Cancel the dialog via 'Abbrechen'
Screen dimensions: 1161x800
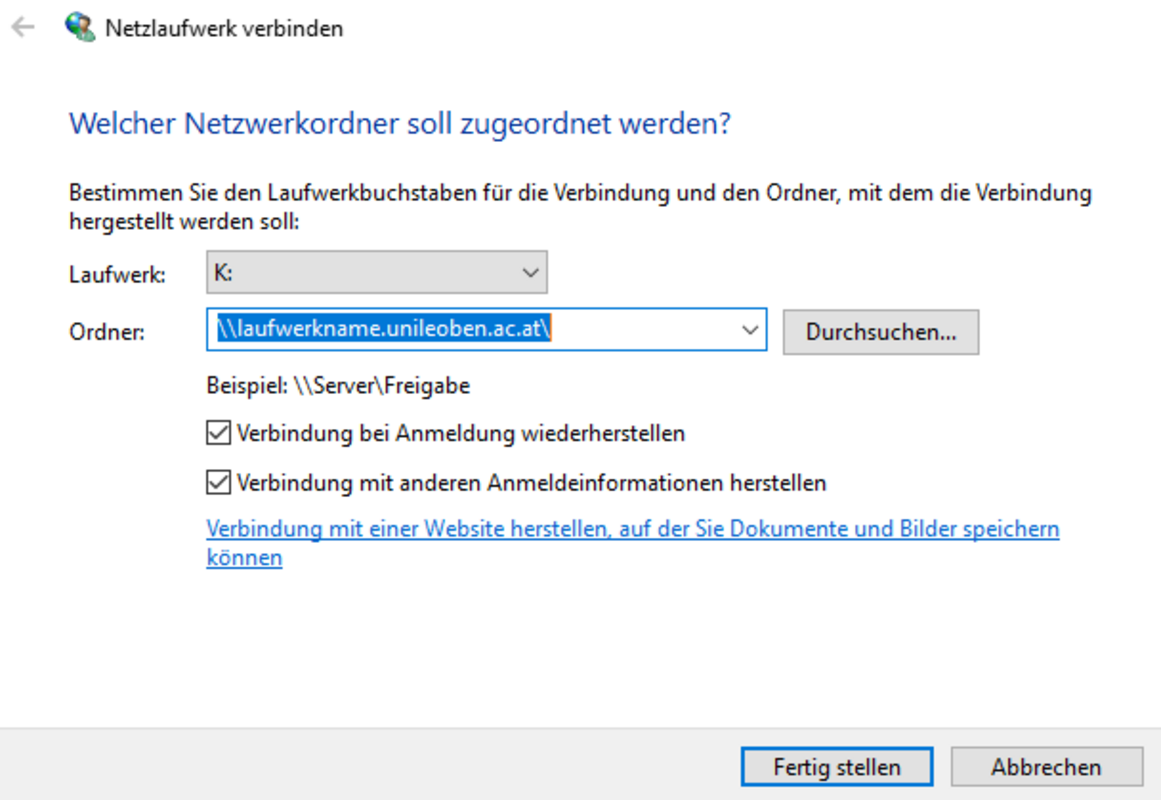(x=1046, y=767)
